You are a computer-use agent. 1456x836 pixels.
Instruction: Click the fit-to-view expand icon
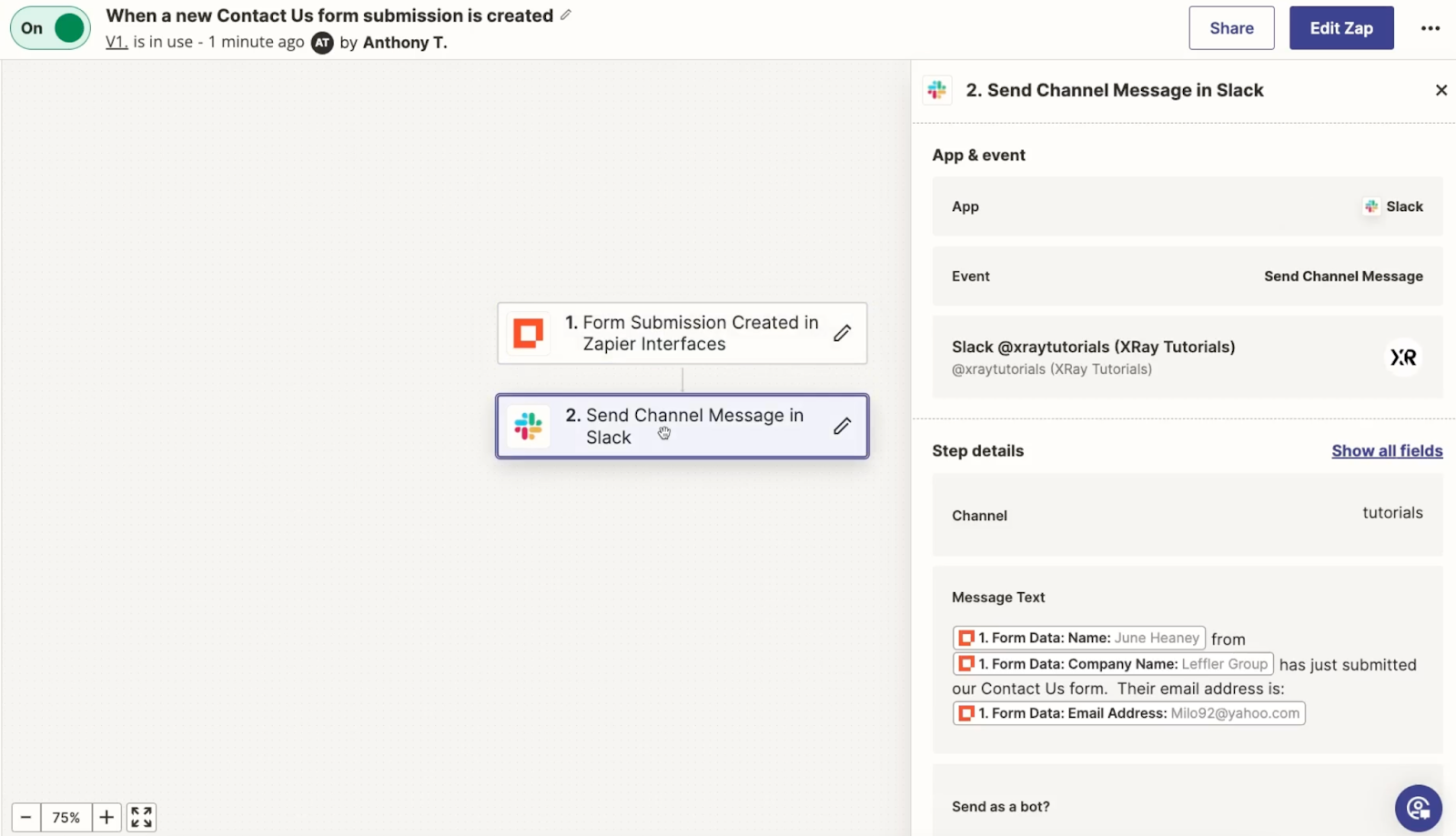(x=141, y=818)
